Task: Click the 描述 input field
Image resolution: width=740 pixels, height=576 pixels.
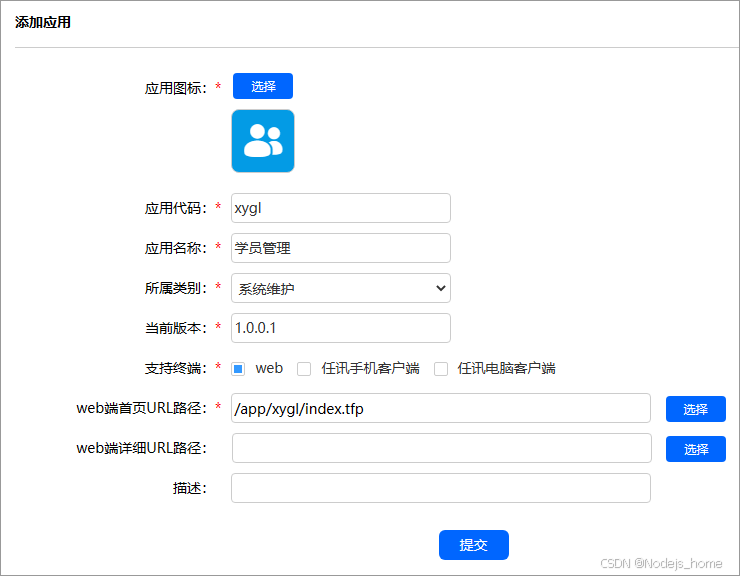Action: [441, 488]
